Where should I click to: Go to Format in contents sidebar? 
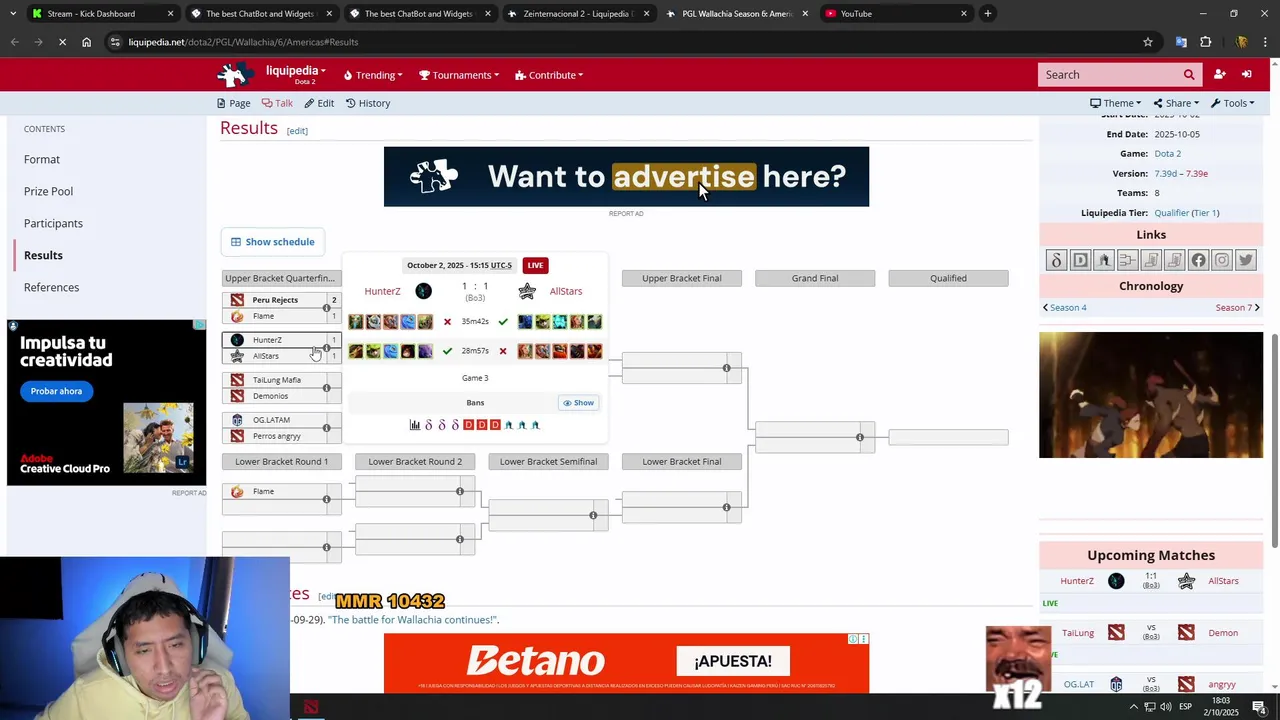[x=42, y=159]
